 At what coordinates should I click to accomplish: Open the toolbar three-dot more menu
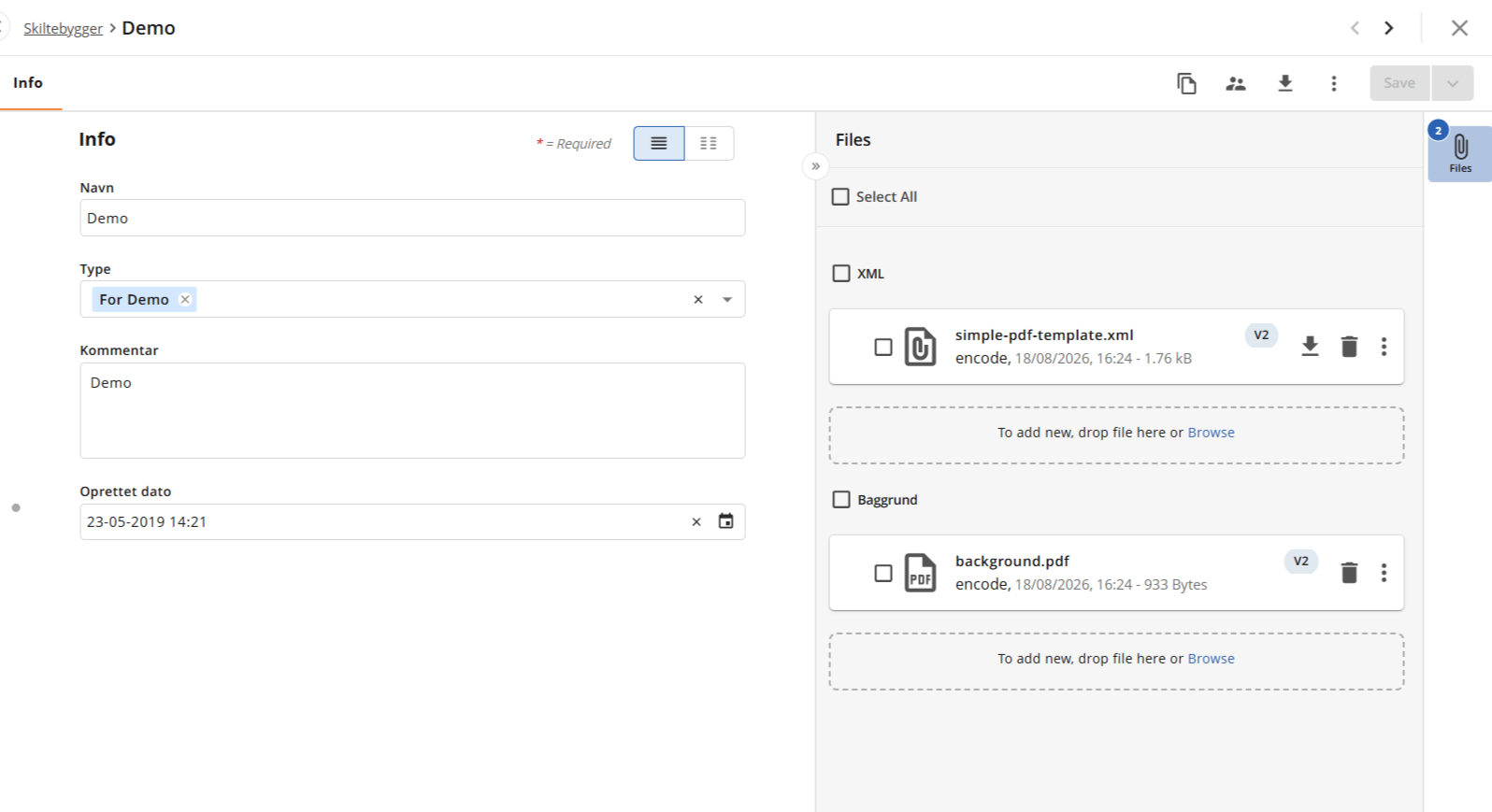pyautogui.click(x=1334, y=83)
